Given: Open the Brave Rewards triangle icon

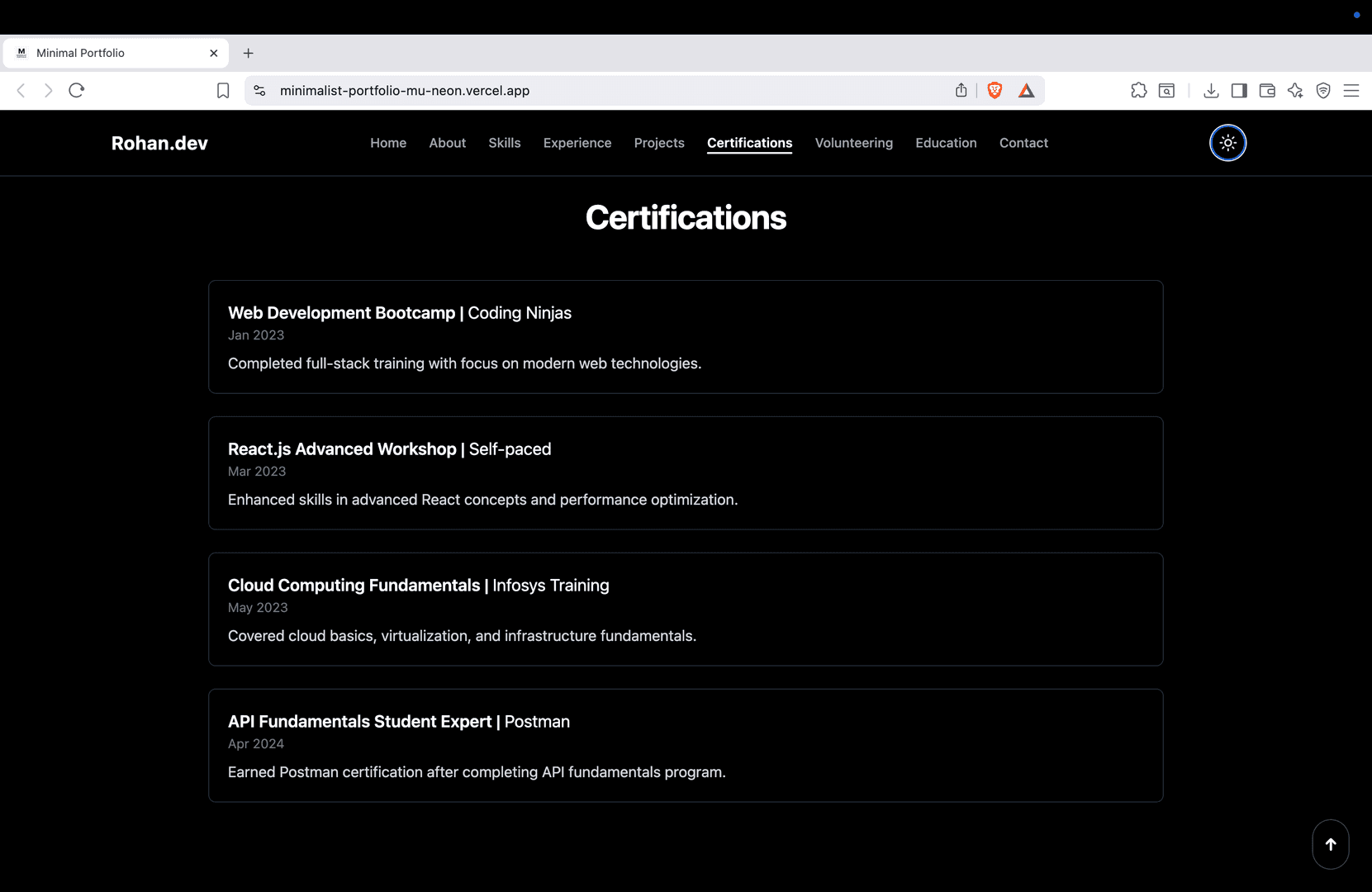Looking at the screenshot, I should (1026, 91).
